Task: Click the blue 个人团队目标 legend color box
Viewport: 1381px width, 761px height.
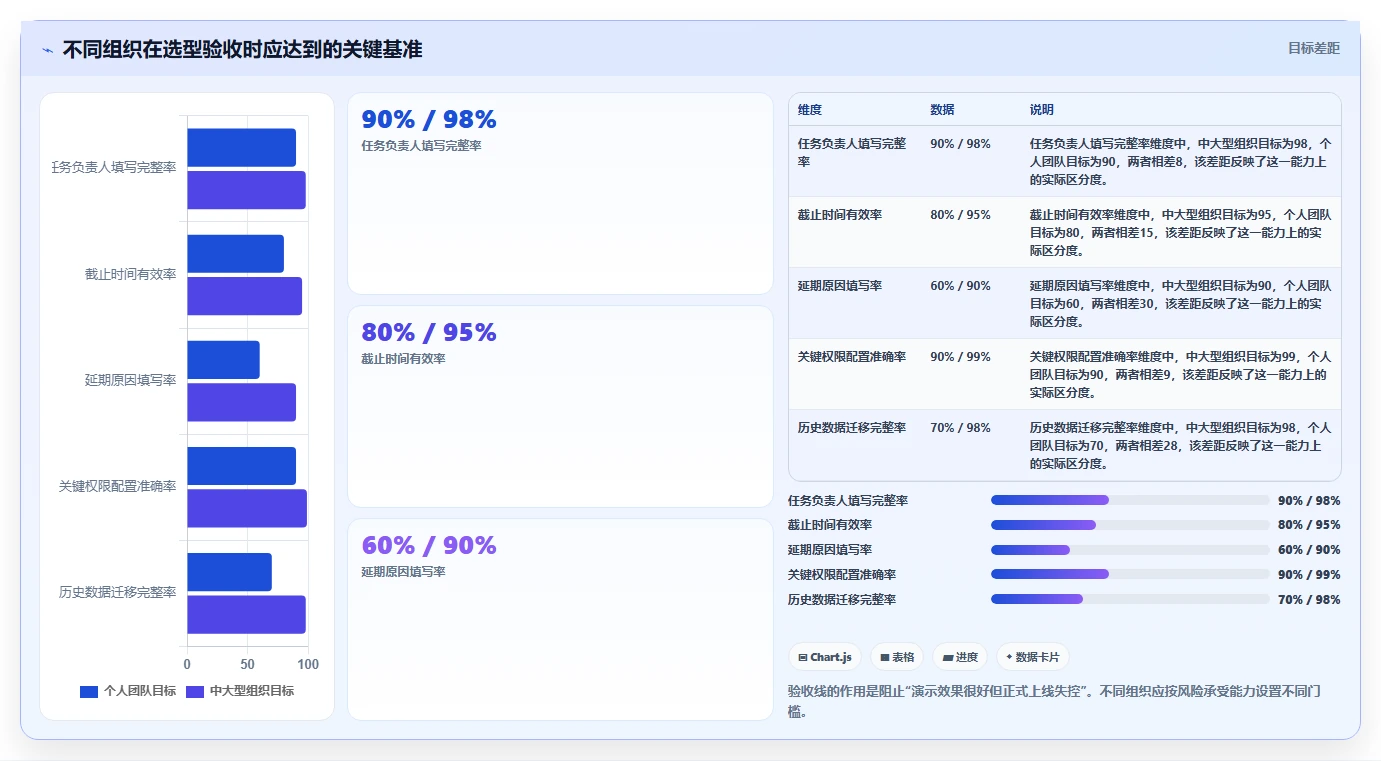Action: 89,691
